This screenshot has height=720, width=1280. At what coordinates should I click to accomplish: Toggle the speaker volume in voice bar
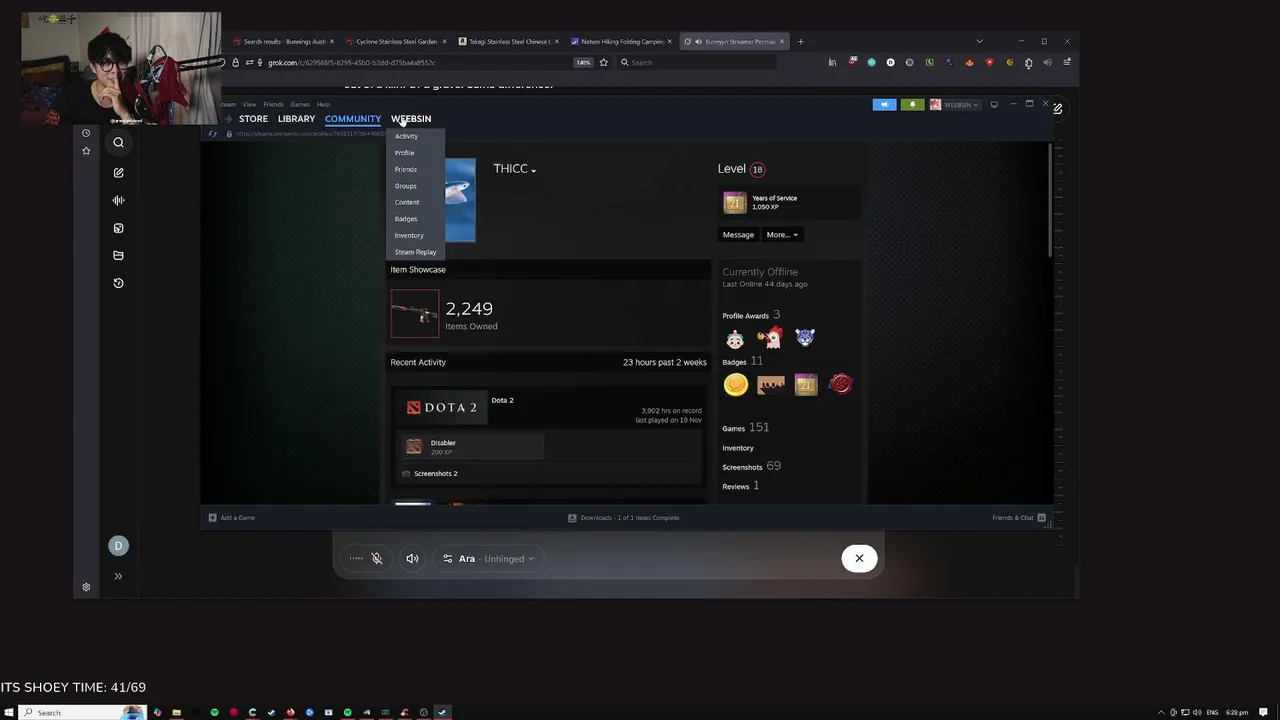click(x=412, y=558)
